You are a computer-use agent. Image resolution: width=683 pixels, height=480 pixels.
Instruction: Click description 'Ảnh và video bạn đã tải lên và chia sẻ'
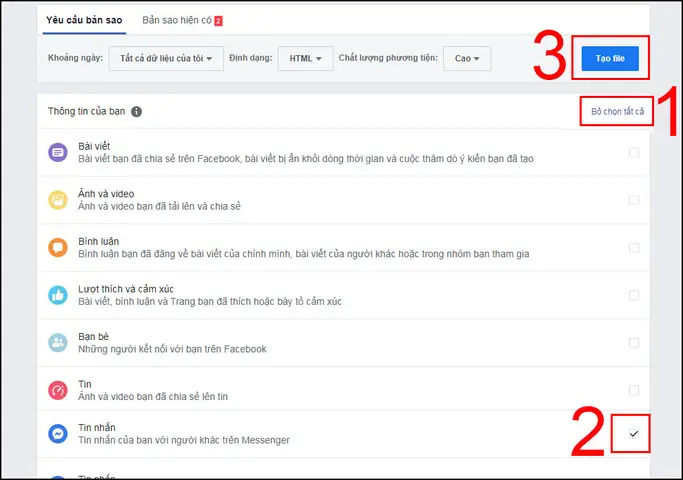(x=159, y=206)
